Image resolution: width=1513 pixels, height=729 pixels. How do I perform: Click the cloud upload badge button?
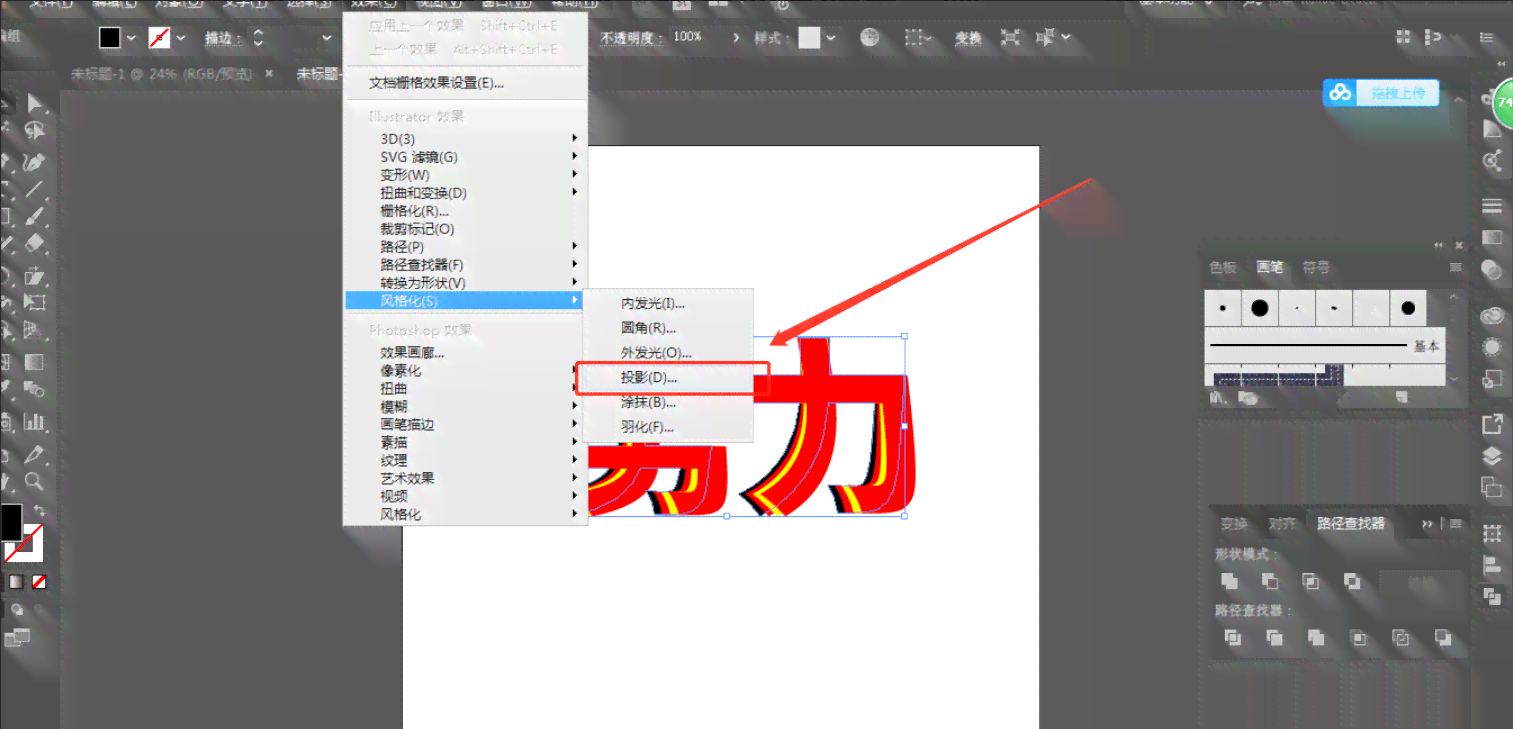tap(1381, 93)
